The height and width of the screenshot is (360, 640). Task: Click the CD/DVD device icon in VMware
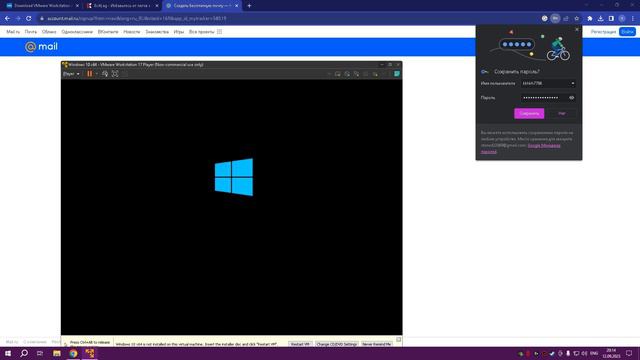[x=347, y=74]
